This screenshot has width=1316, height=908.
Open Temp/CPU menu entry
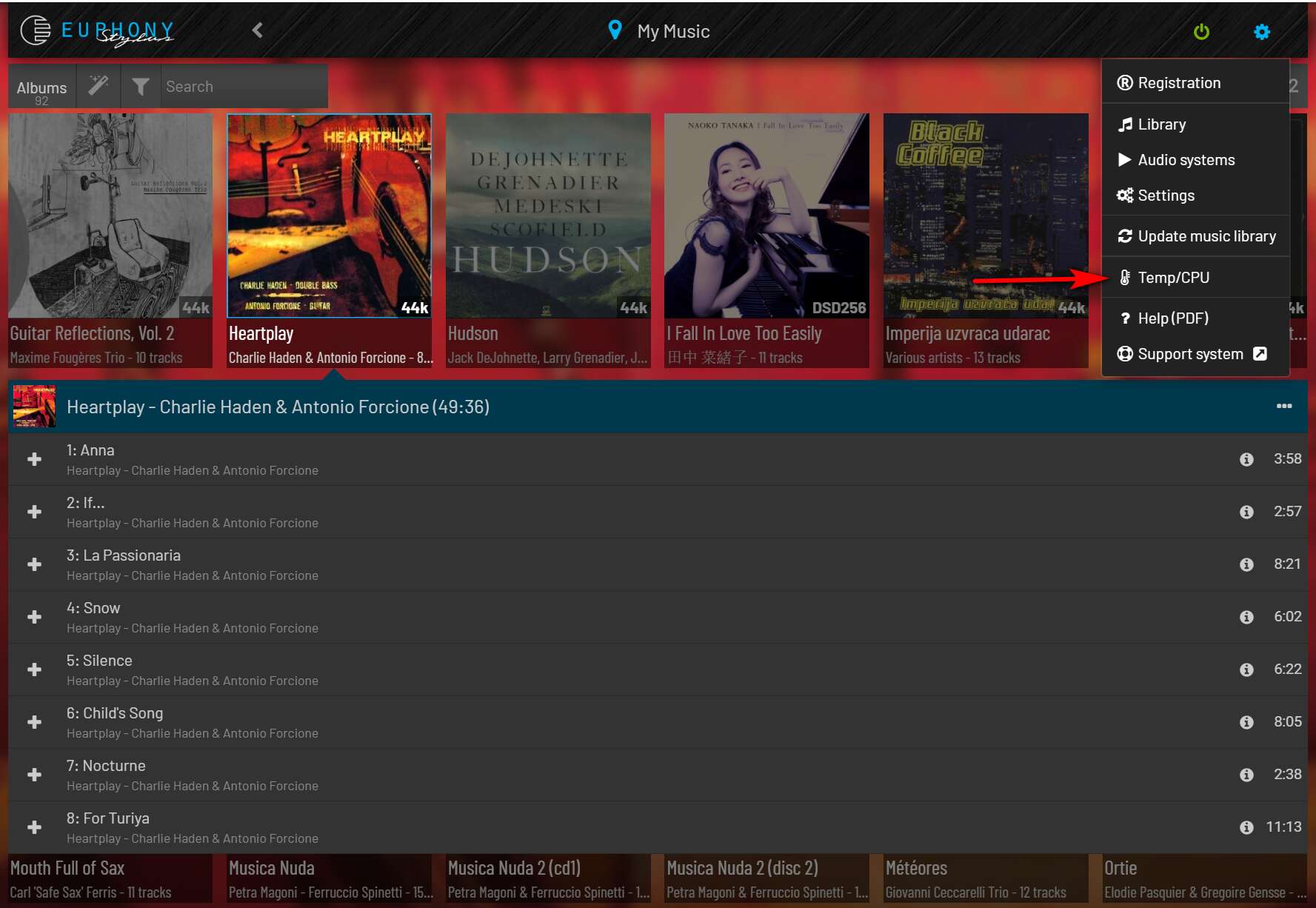(1195, 278)
